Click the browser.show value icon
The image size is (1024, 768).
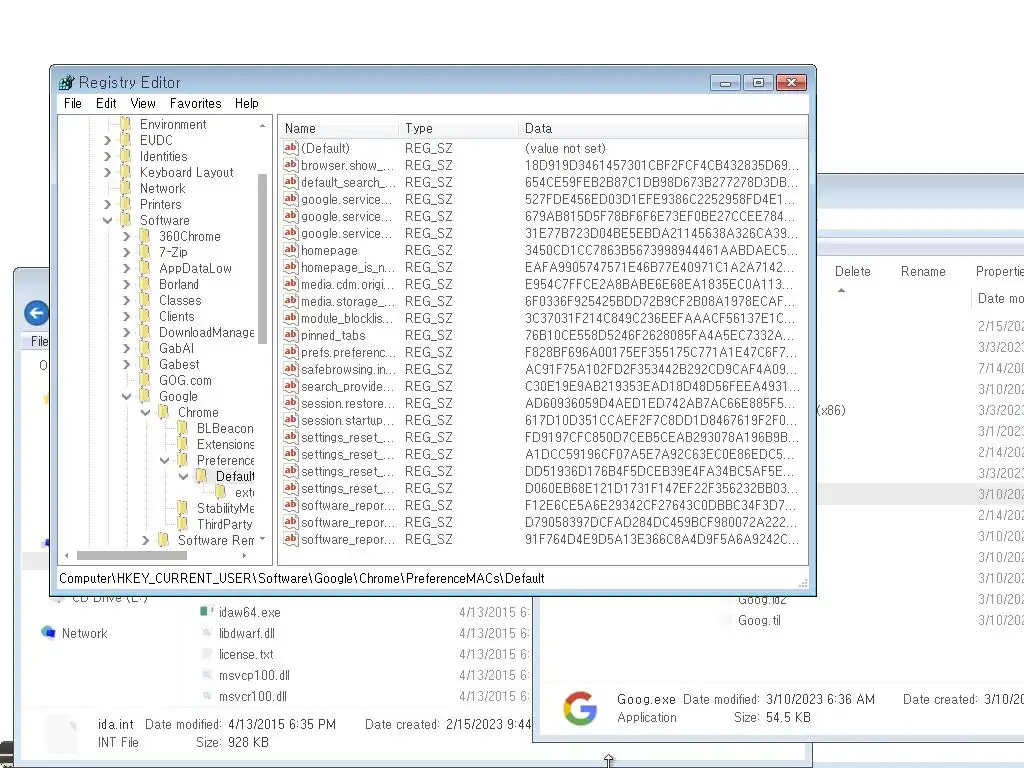(291, 165)
